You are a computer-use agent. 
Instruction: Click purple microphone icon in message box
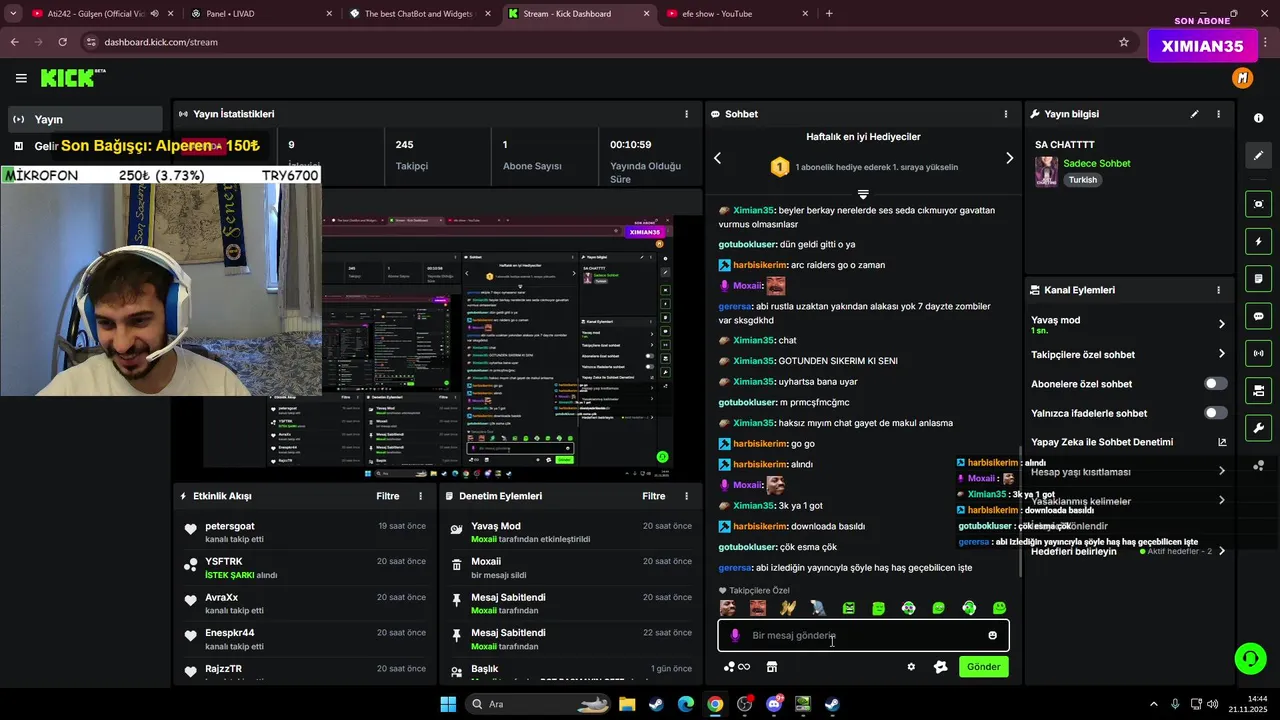(735, 635)
